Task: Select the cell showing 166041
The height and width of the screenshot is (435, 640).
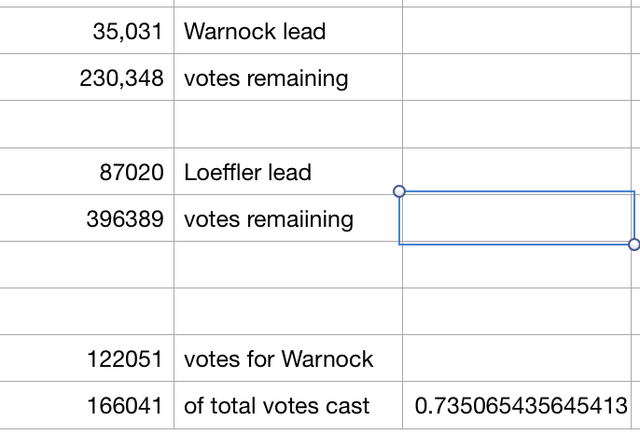Action: [x=87, y=406]
